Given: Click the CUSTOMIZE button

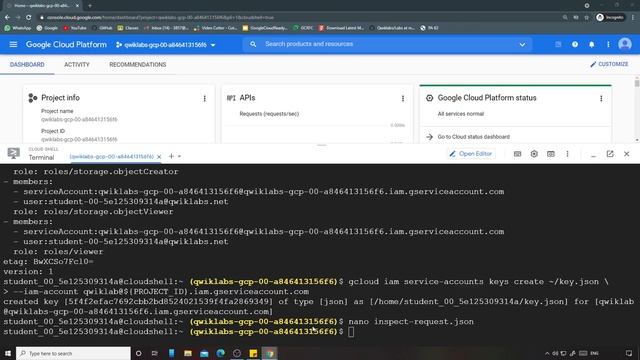Looking at the screenshot, I should pyautogui.click(x=609, y=64).
